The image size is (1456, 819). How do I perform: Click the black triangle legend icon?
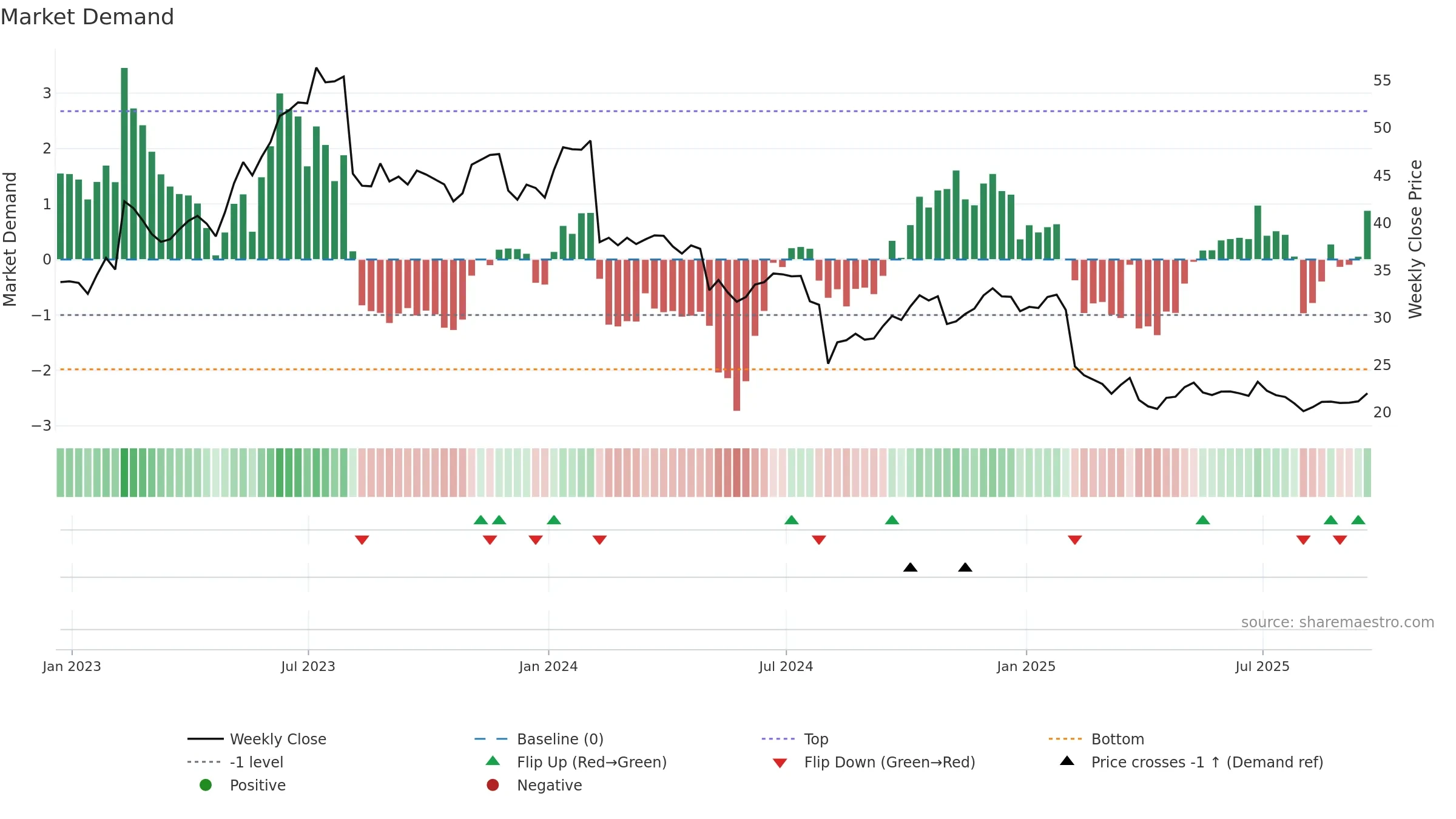coord(1067,761)
